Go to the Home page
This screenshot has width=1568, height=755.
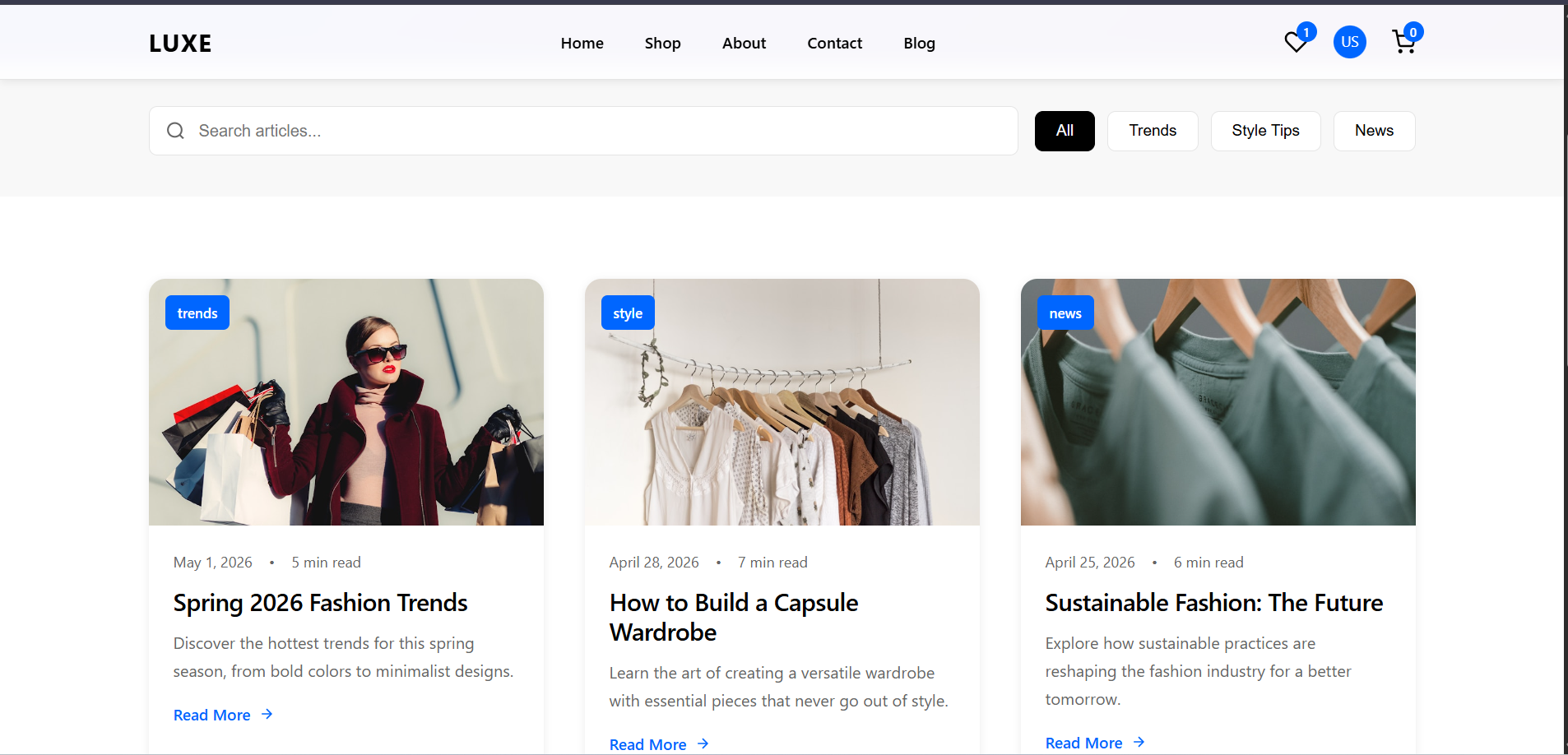point(582,44)
